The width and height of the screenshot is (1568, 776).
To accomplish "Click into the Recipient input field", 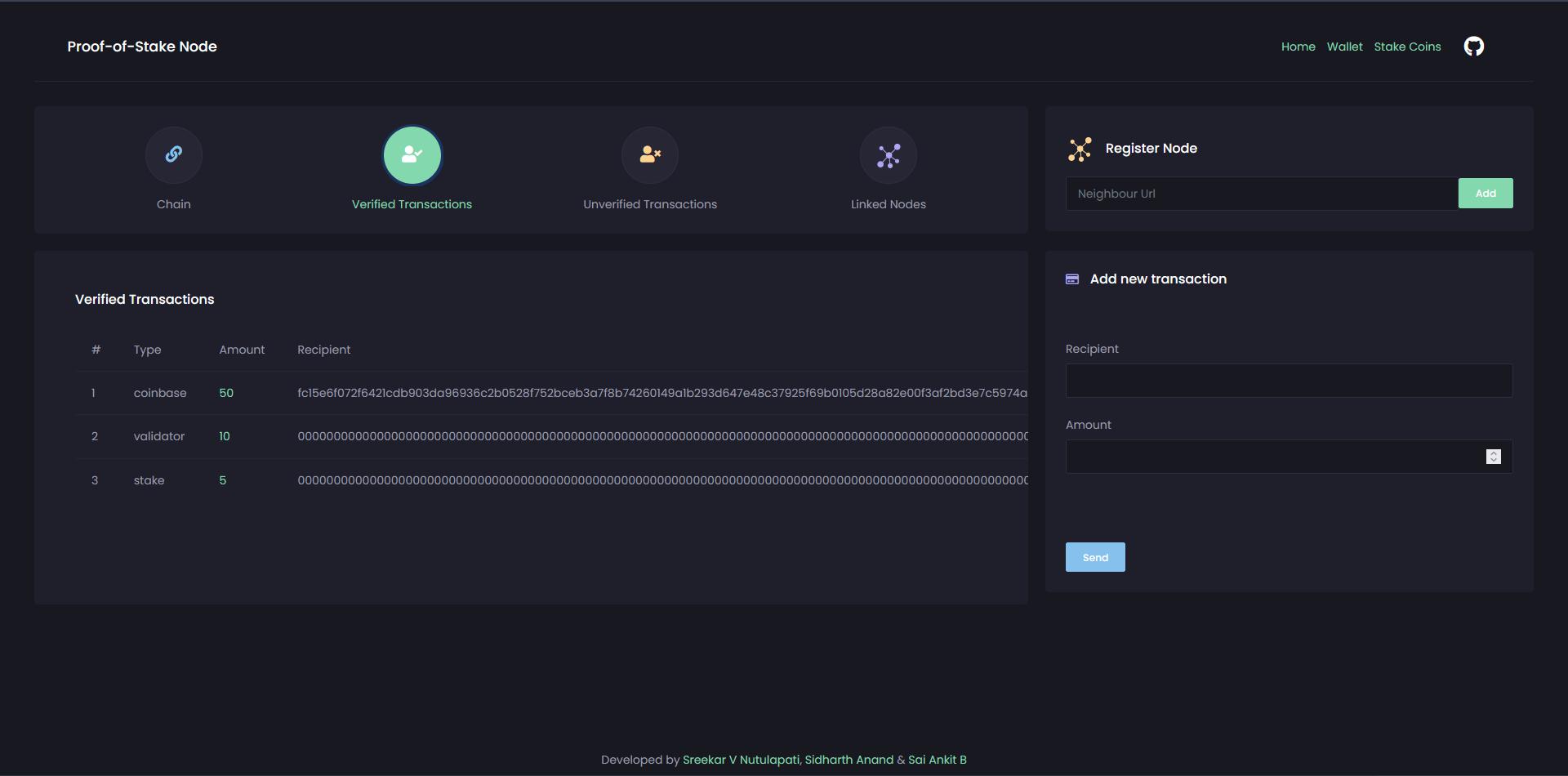I will pyautogui.click(x=1288, y=381).
